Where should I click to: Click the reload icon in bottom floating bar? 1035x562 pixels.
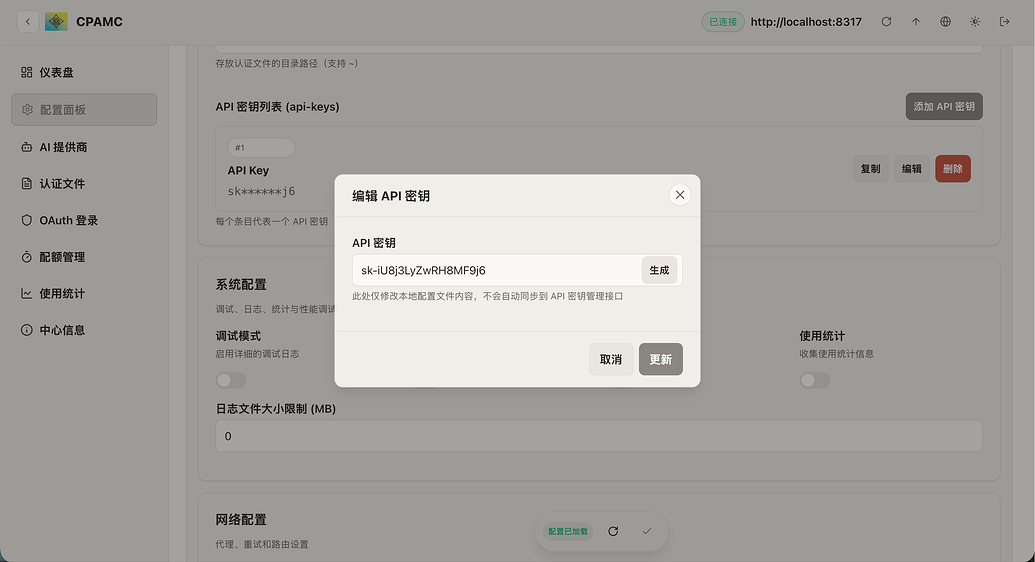click(613, 532)
